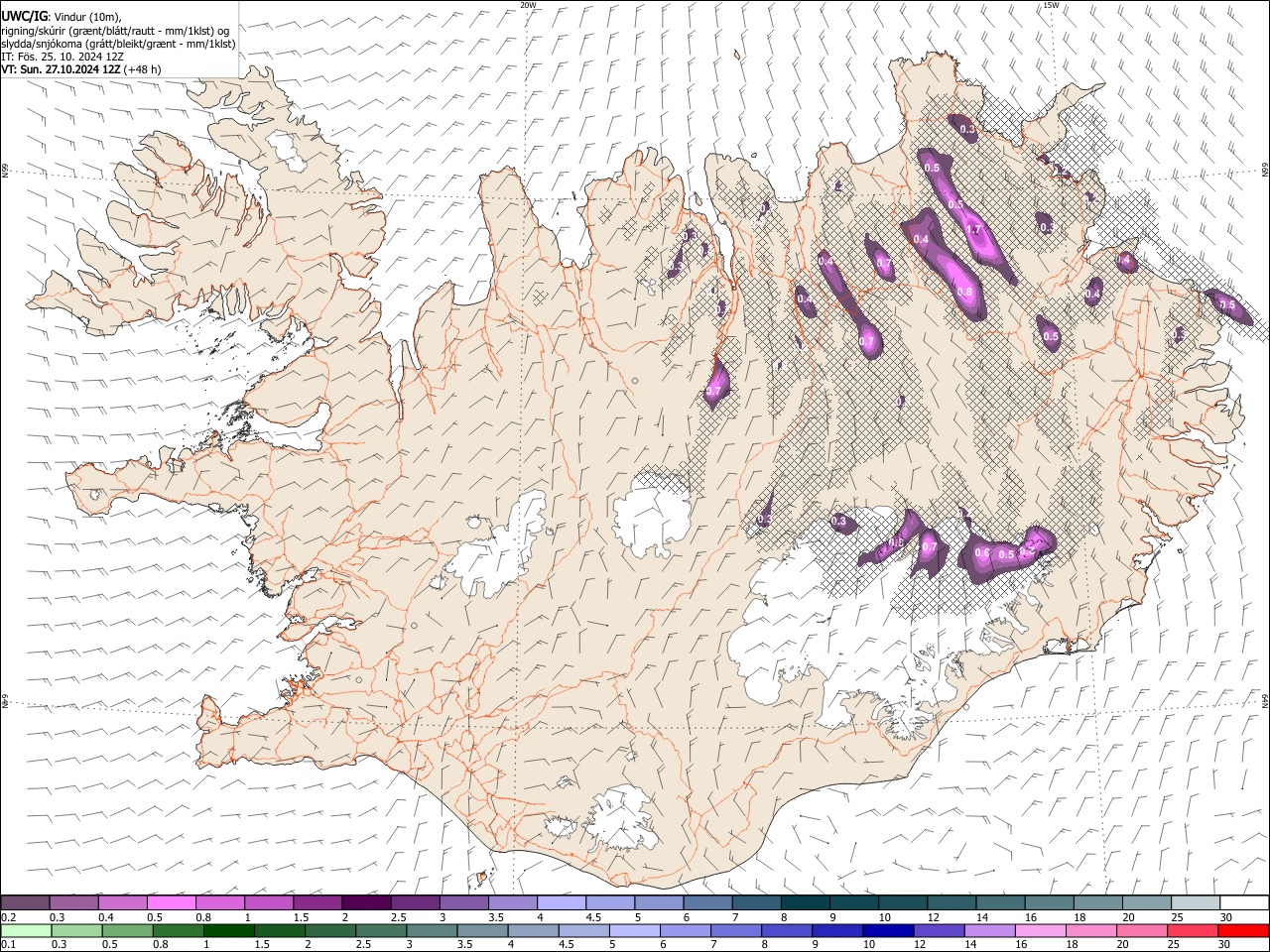The width and height of the screenshot is (1270, 952).
Task: Select the dark teal 8 snow-scale swatch
Action: point(805,903)
